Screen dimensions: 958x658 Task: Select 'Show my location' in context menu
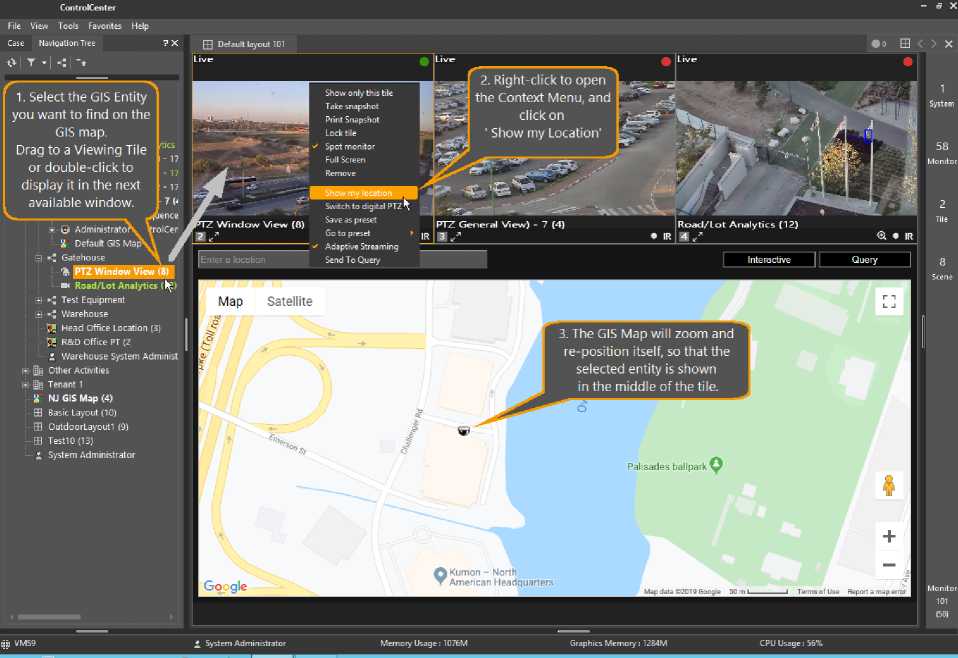tap(358, 193)
